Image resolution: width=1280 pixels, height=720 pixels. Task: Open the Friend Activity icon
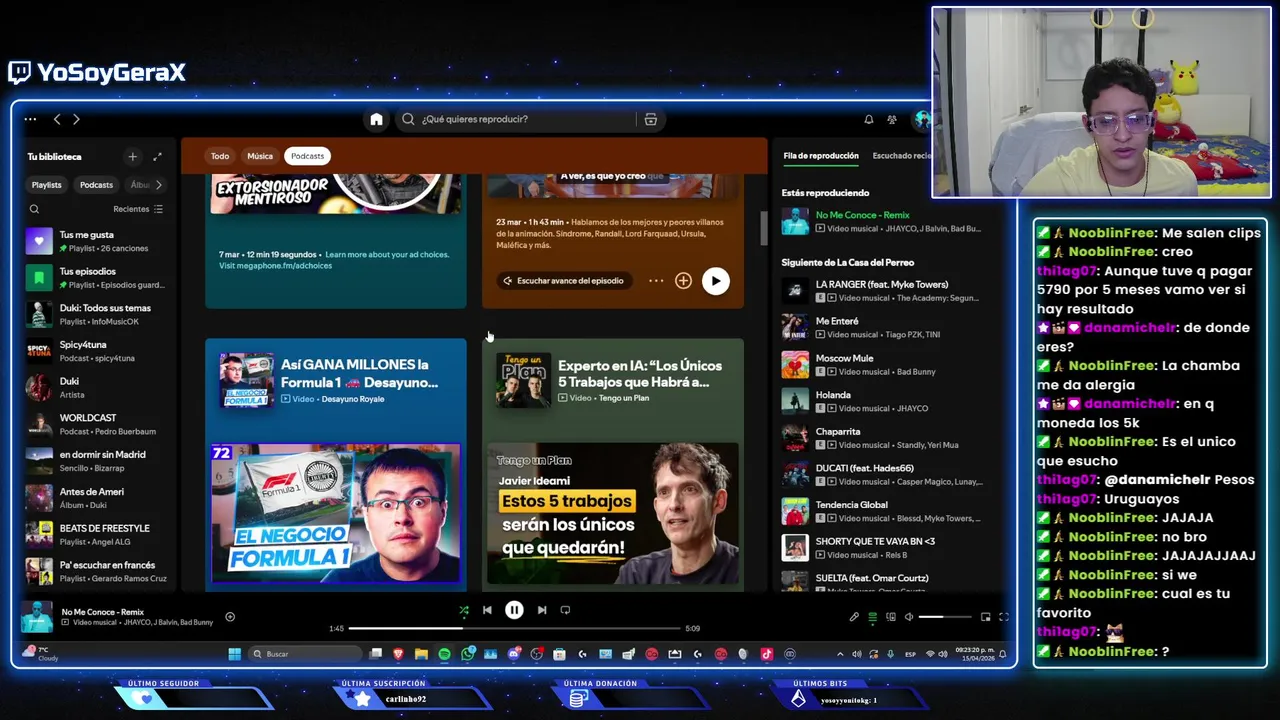click(892, 119)
